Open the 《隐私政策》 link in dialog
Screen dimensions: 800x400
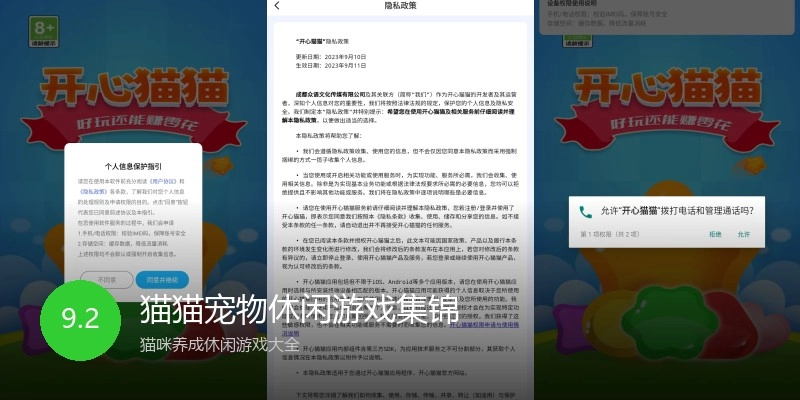[x=93, y=192]
